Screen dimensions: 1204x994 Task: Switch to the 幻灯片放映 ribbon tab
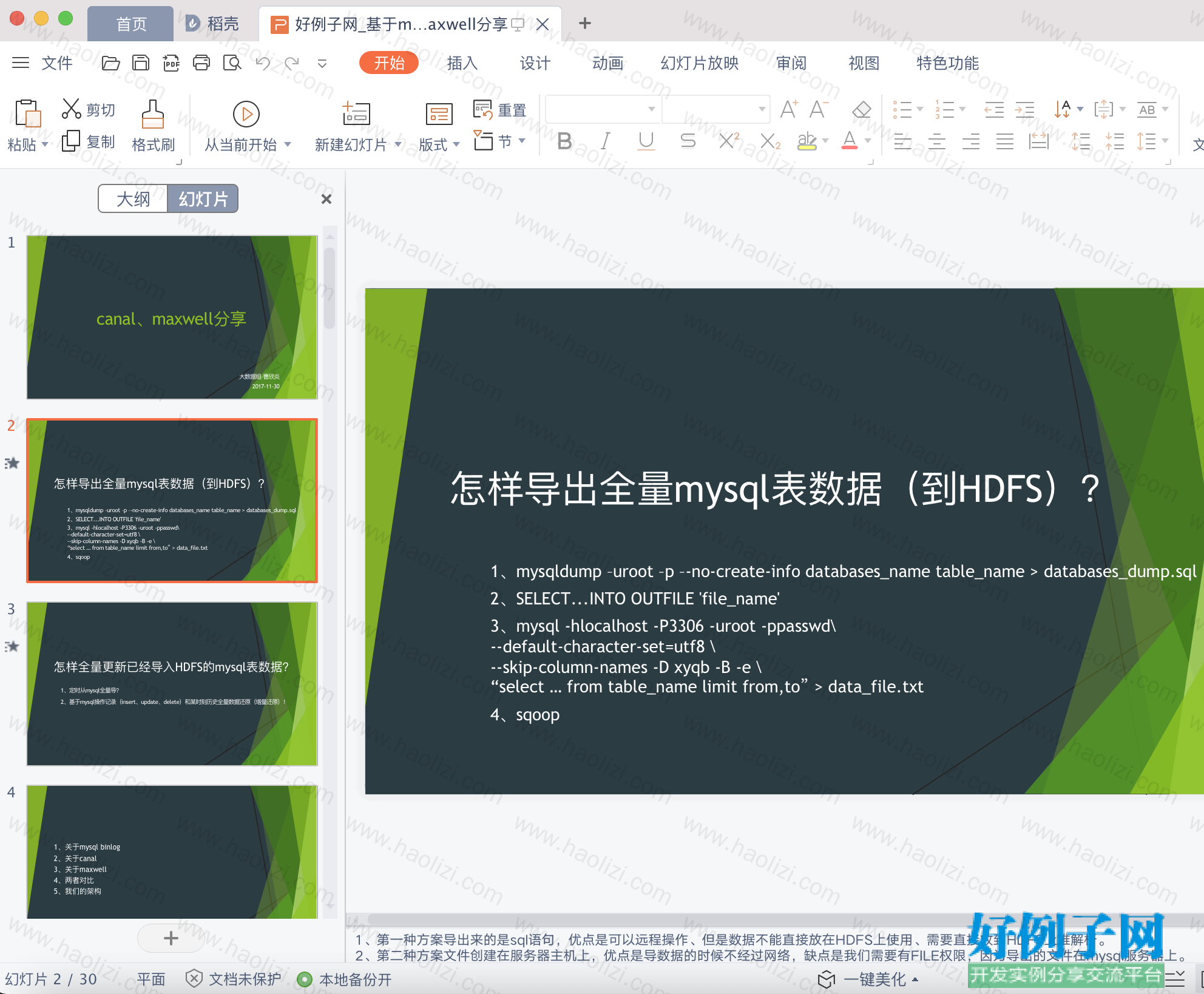(x=699, y=63)
